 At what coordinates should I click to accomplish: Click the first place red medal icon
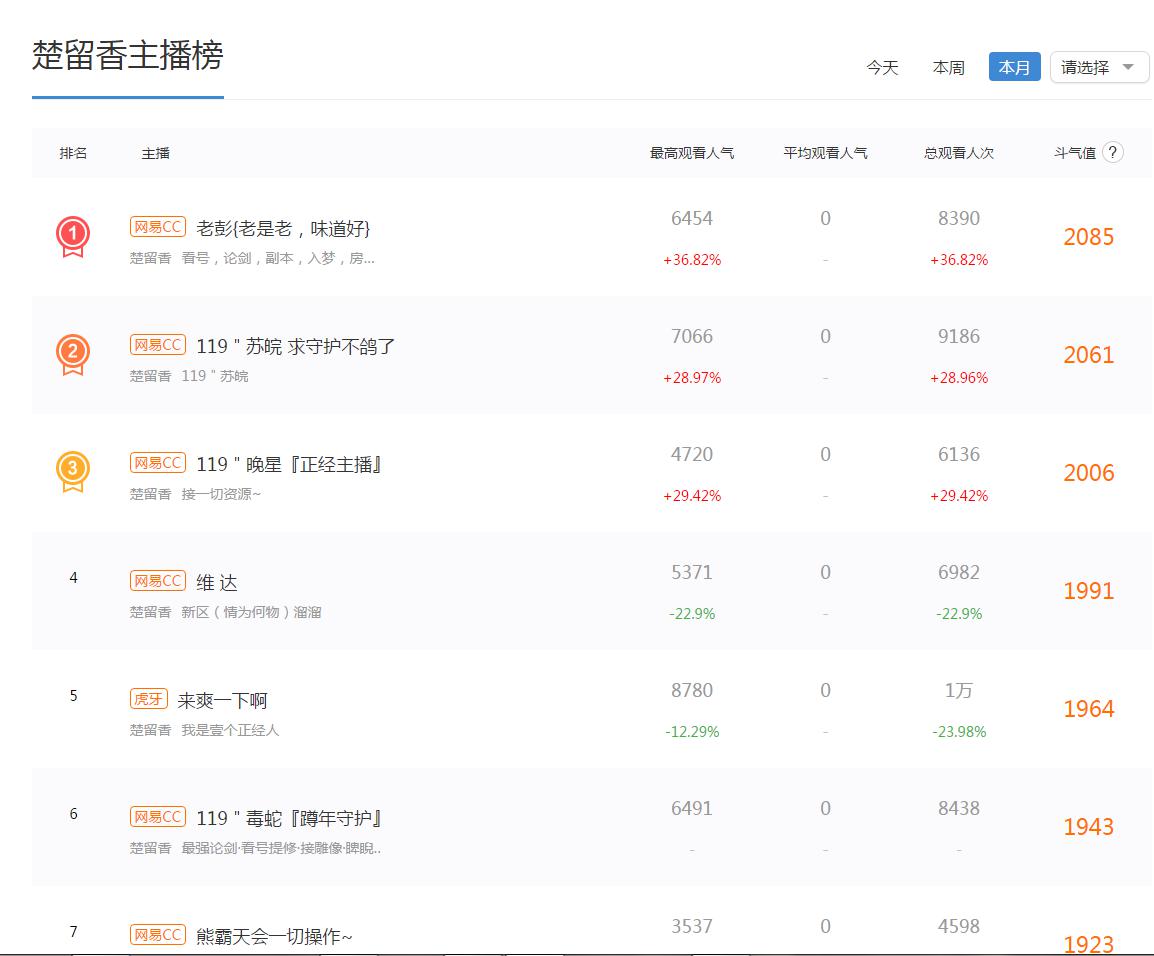(x=71, y=232)
